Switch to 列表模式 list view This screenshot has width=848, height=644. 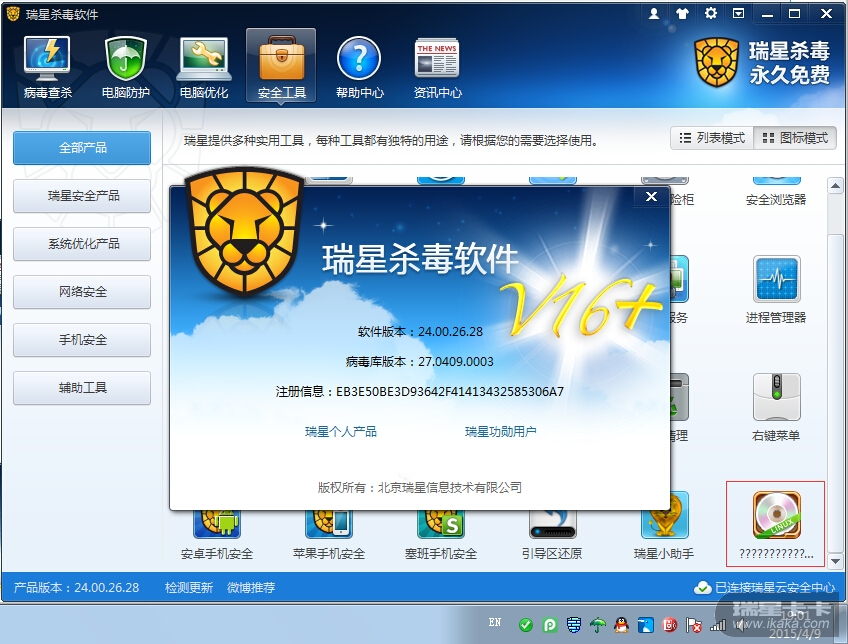712,138
